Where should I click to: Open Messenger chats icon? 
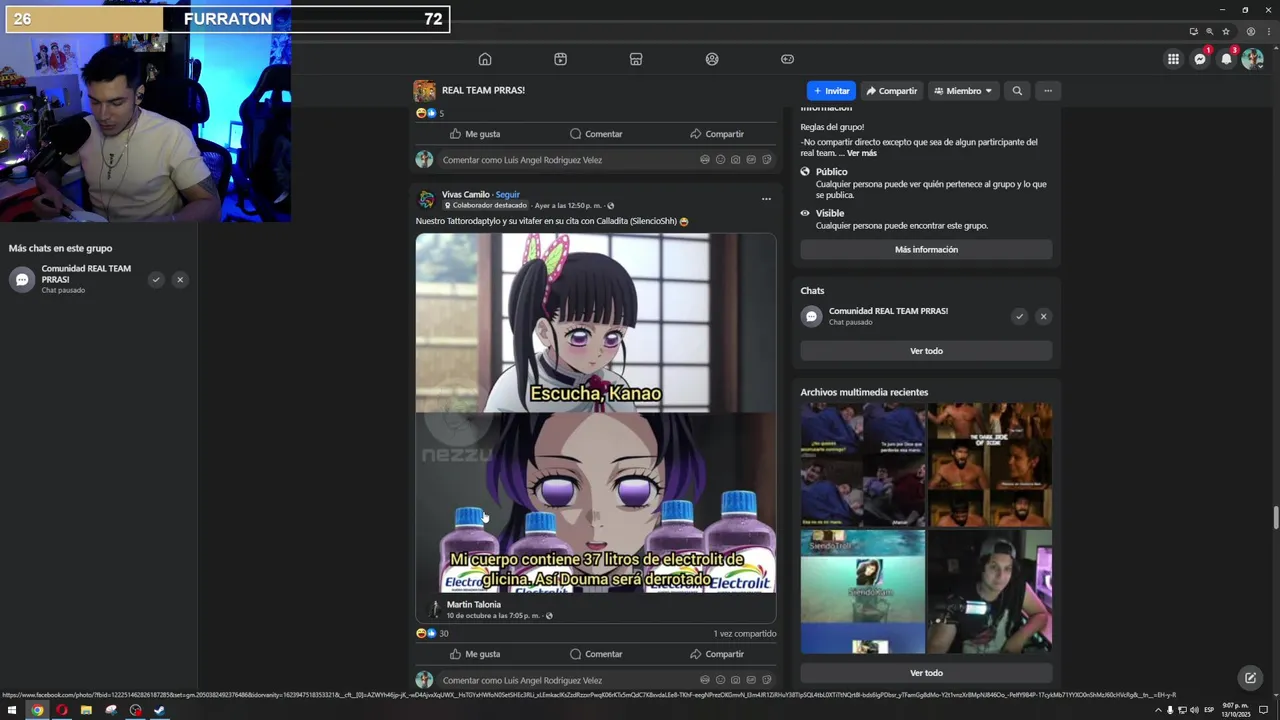click(1200, 59)
